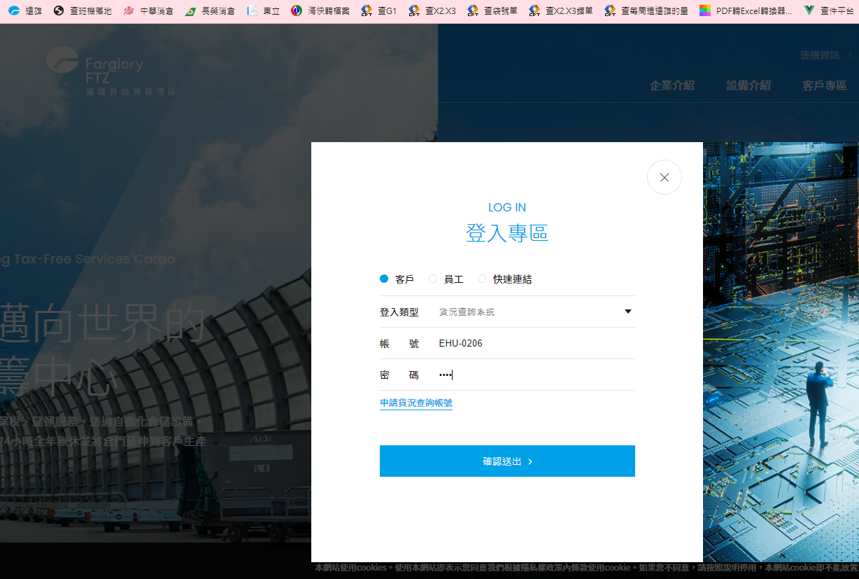Open the 遠雄 bookmark
The height and width of the screenshot is (579, 859).
pyautogui.click(x=25, y=11)
